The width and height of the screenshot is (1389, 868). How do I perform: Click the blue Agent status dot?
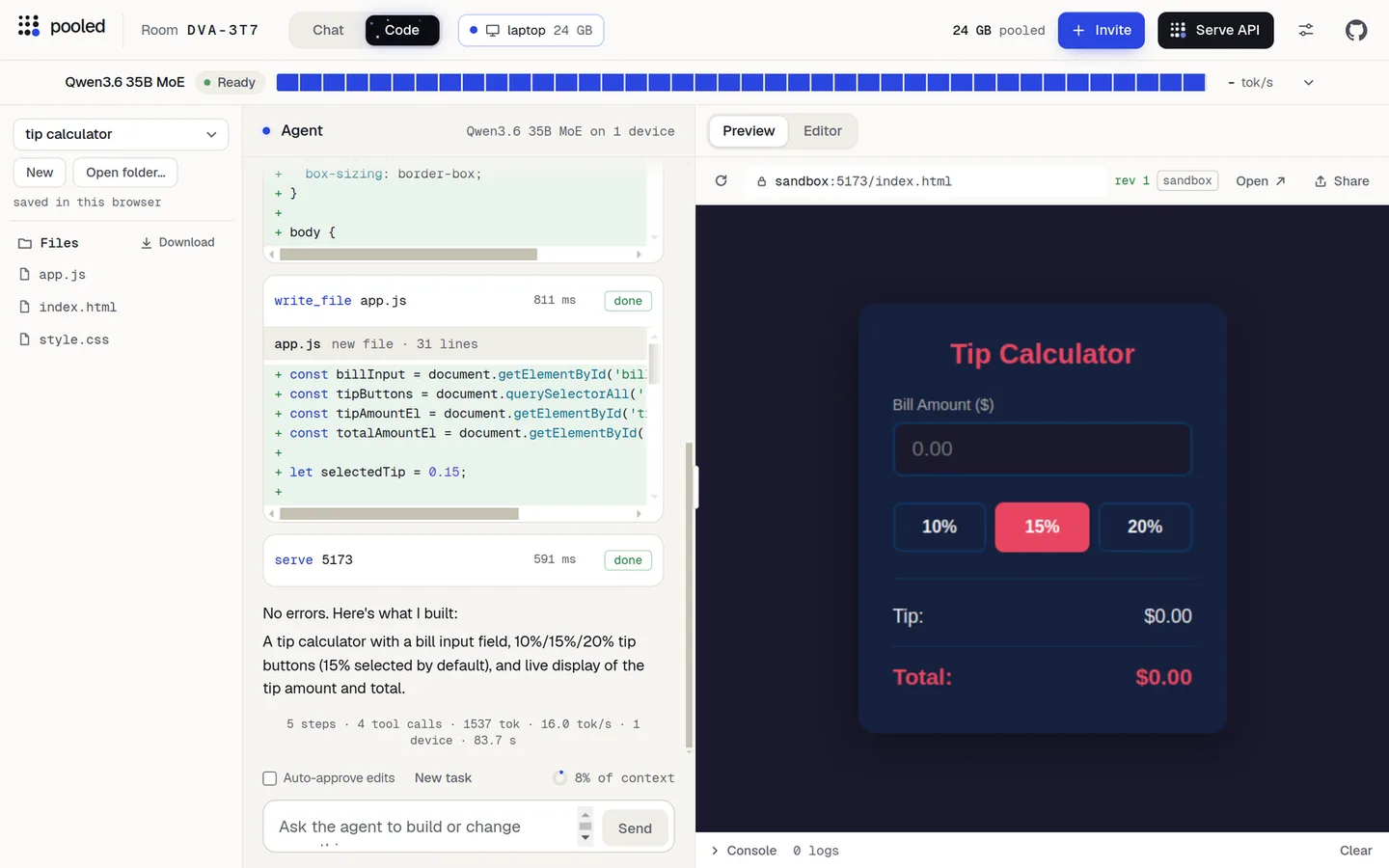point(266,130)
